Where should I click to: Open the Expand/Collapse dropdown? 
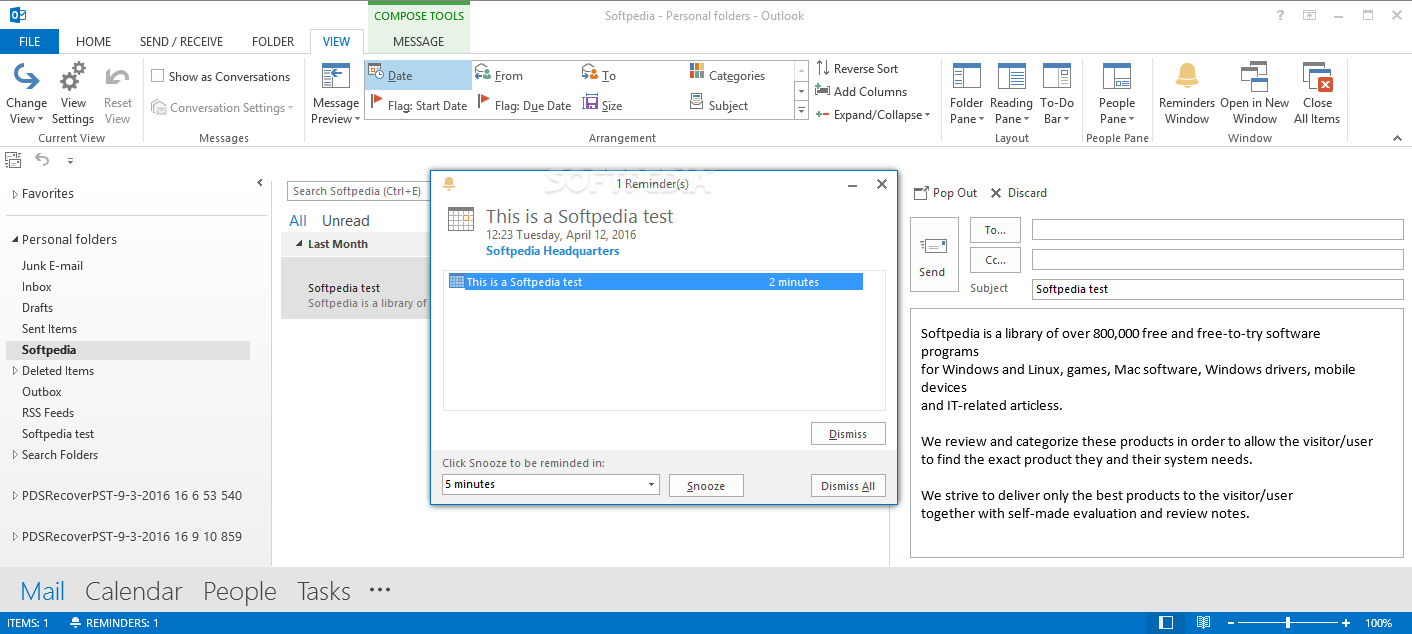pyautogui.click(x=873, y=115)
